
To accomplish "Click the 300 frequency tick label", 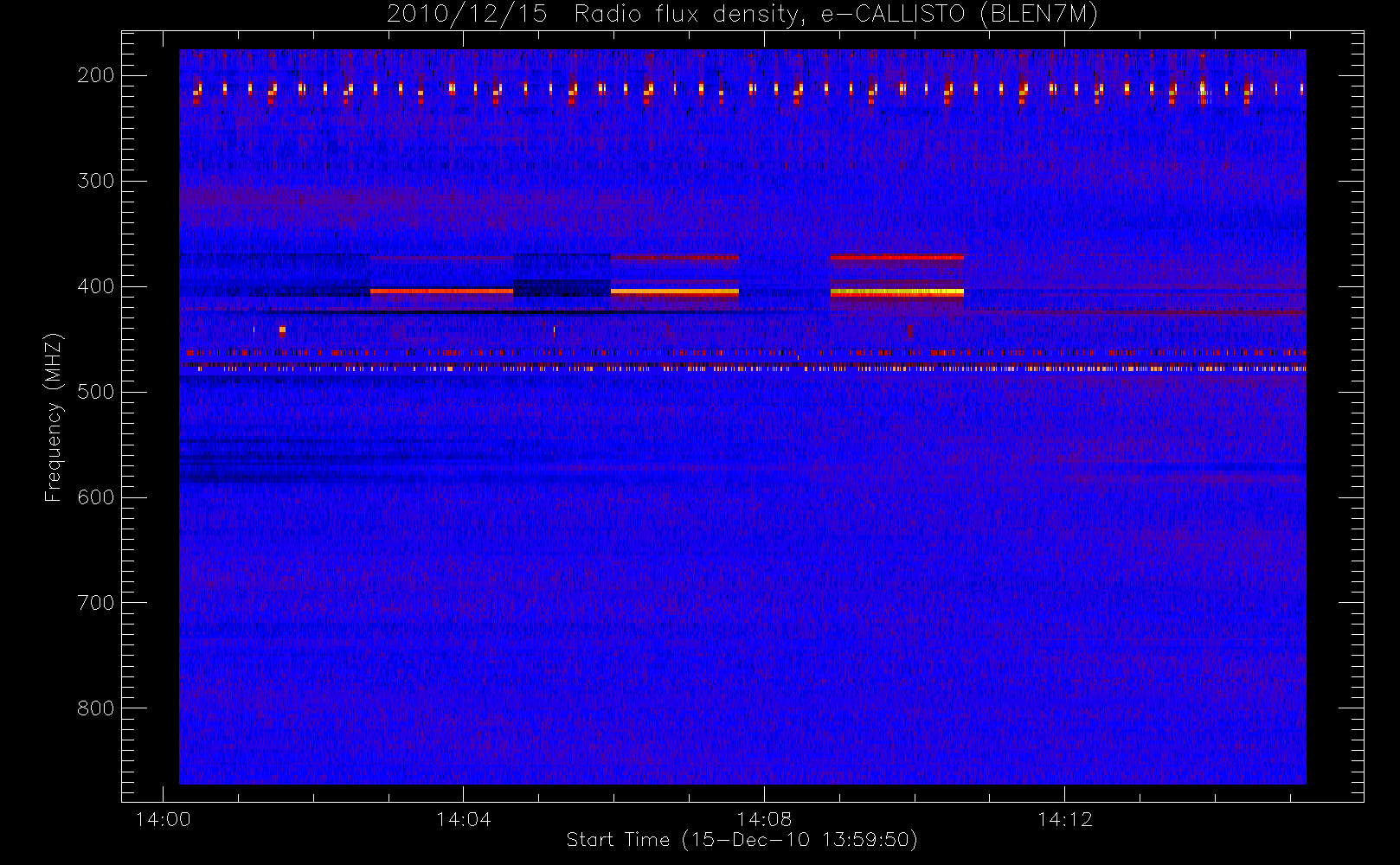I will [96, 181].
